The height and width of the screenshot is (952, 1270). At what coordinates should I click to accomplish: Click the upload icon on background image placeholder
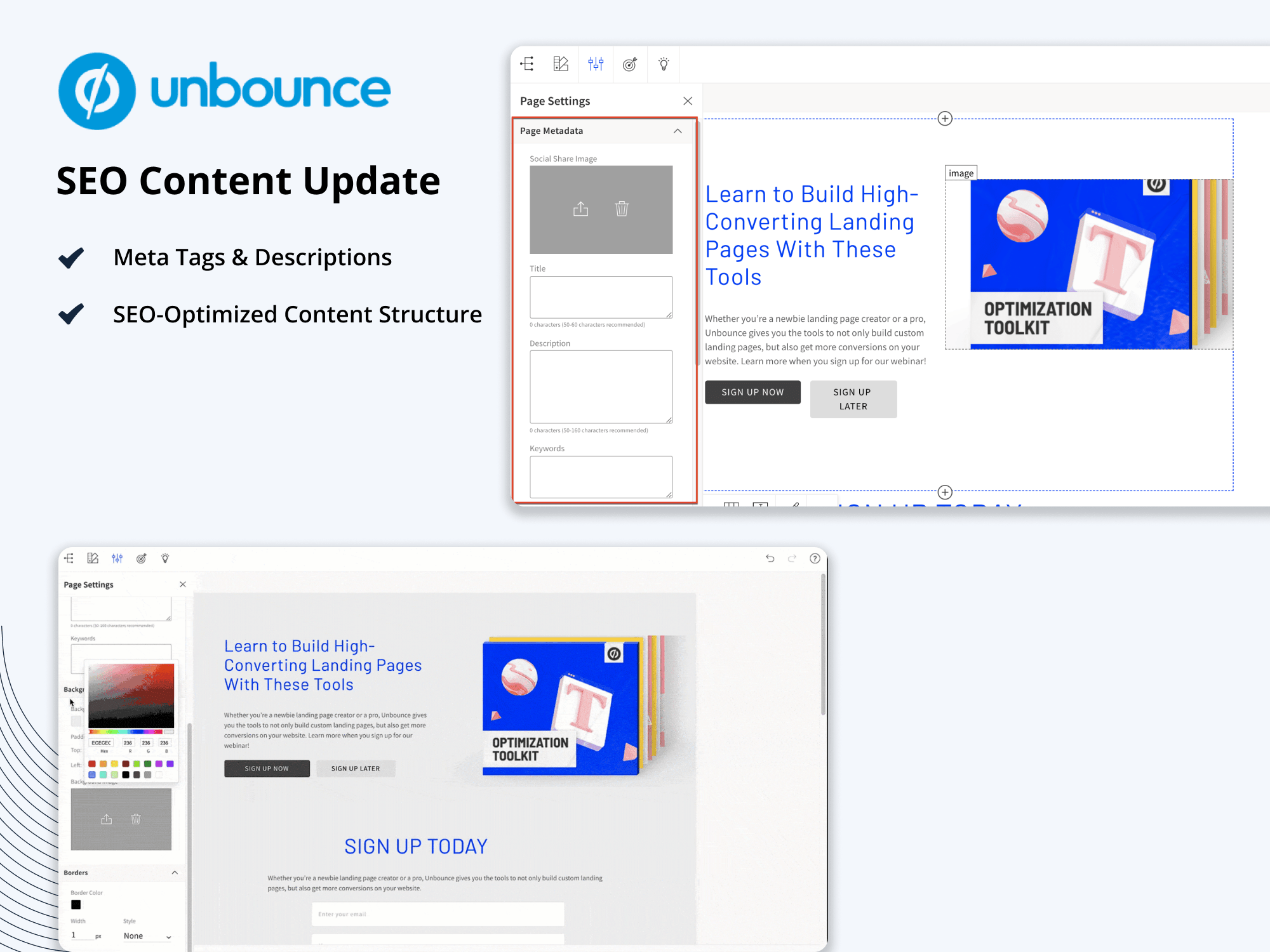[x=106, y=819]
